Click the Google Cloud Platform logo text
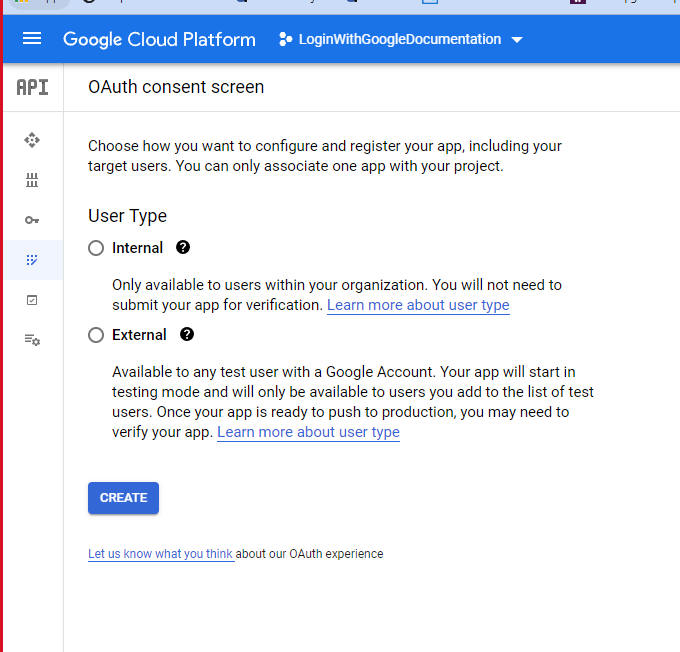The height and width of the screenshot is (652, 680). tap(159, 39)
